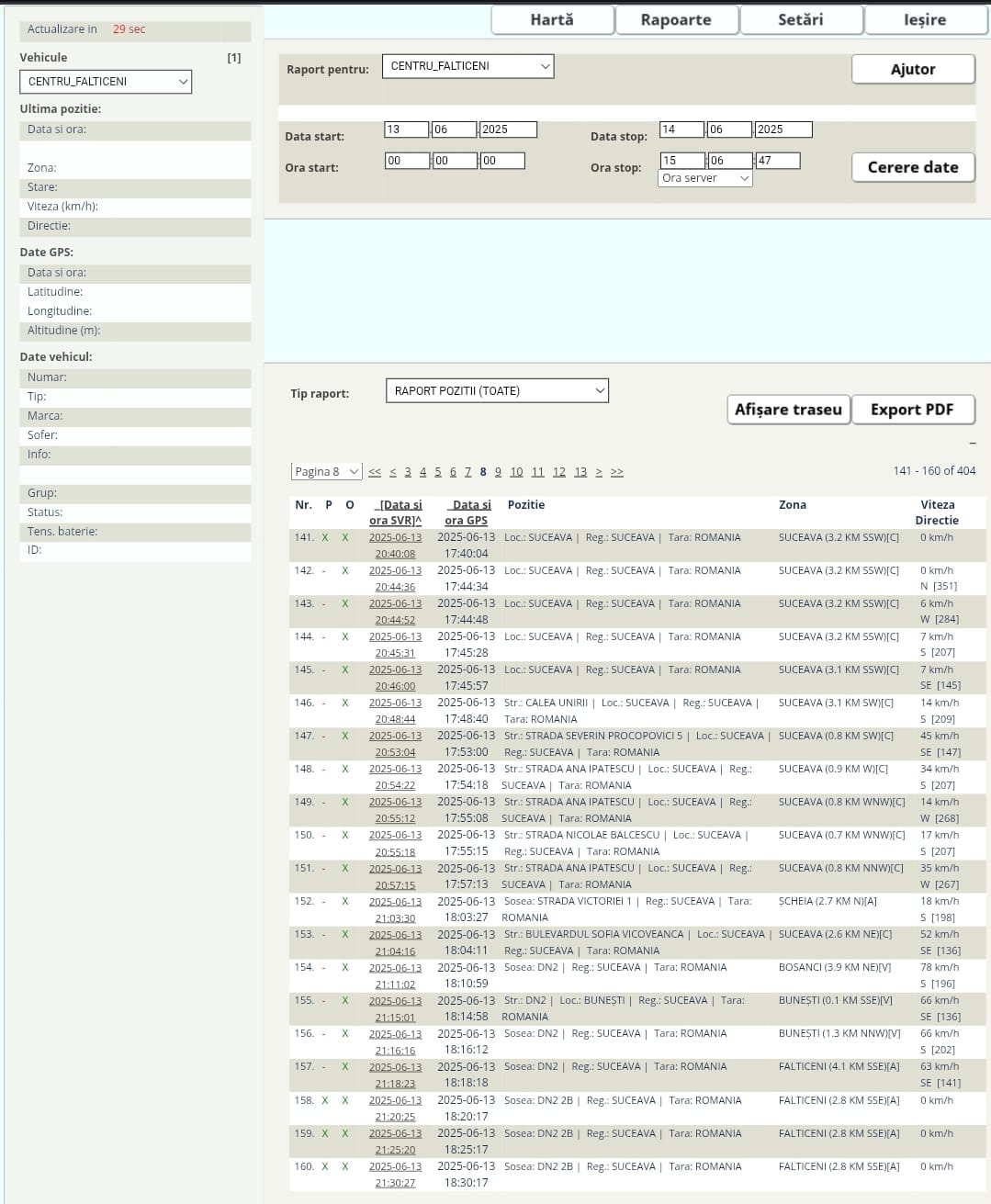This screenshot has height=1204, width=991.
Task: Go to page 9 of results
Action: pyautogui.click(x=498, y=472)
